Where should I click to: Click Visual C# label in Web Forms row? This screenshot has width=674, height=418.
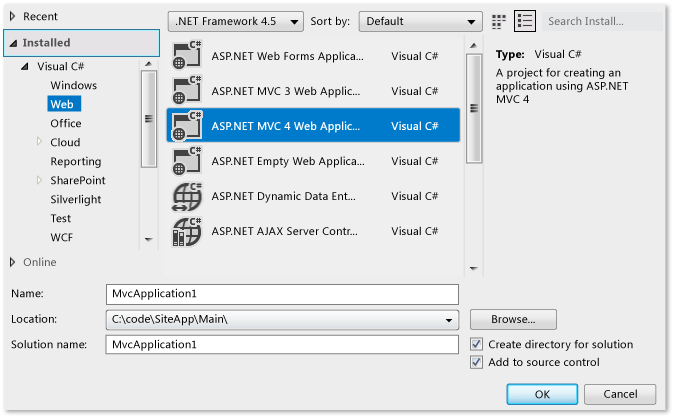(x=414, y=56)
